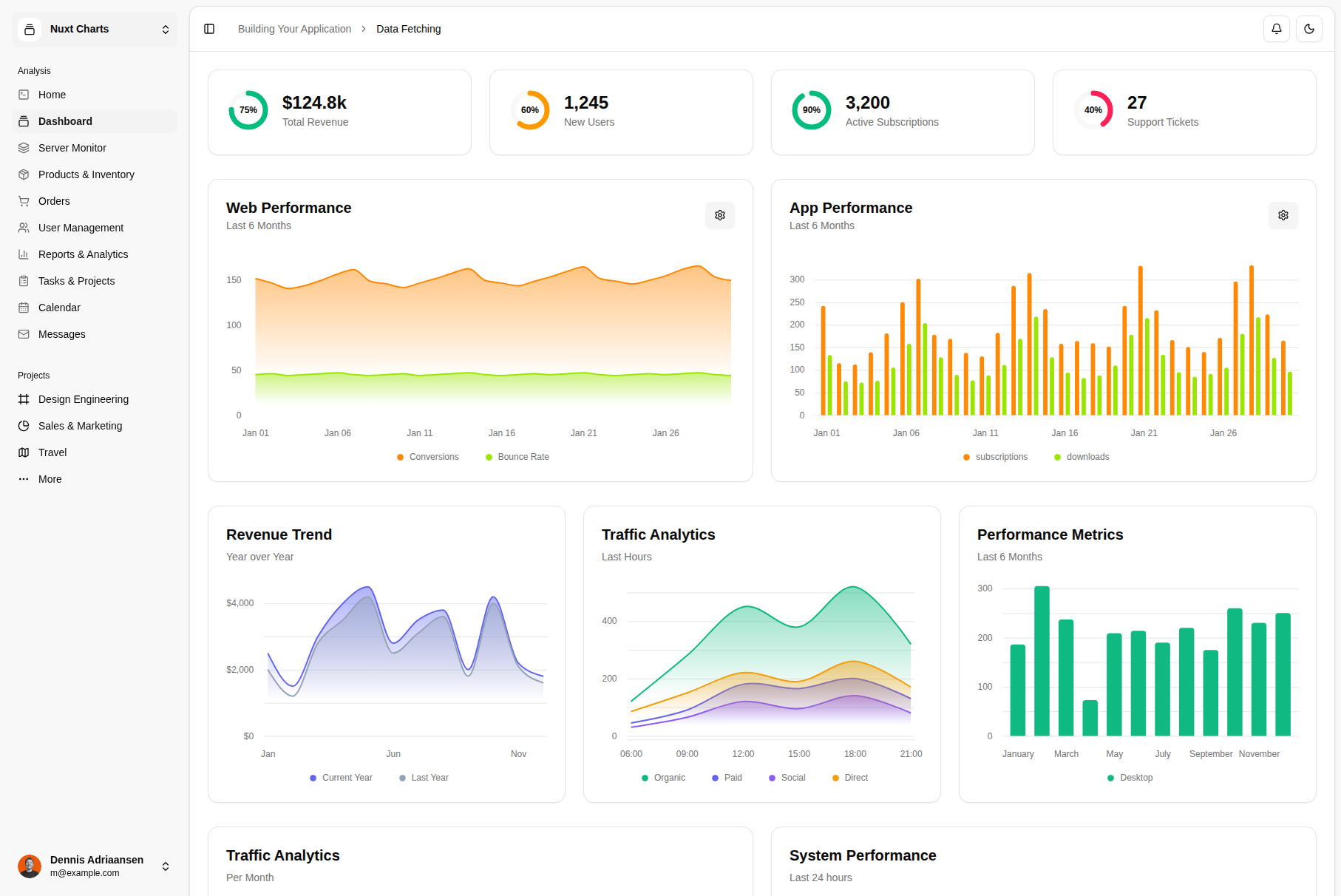Click the Messages envelope icon
This screenshot has height=896, width=1341.
point(24,334)
